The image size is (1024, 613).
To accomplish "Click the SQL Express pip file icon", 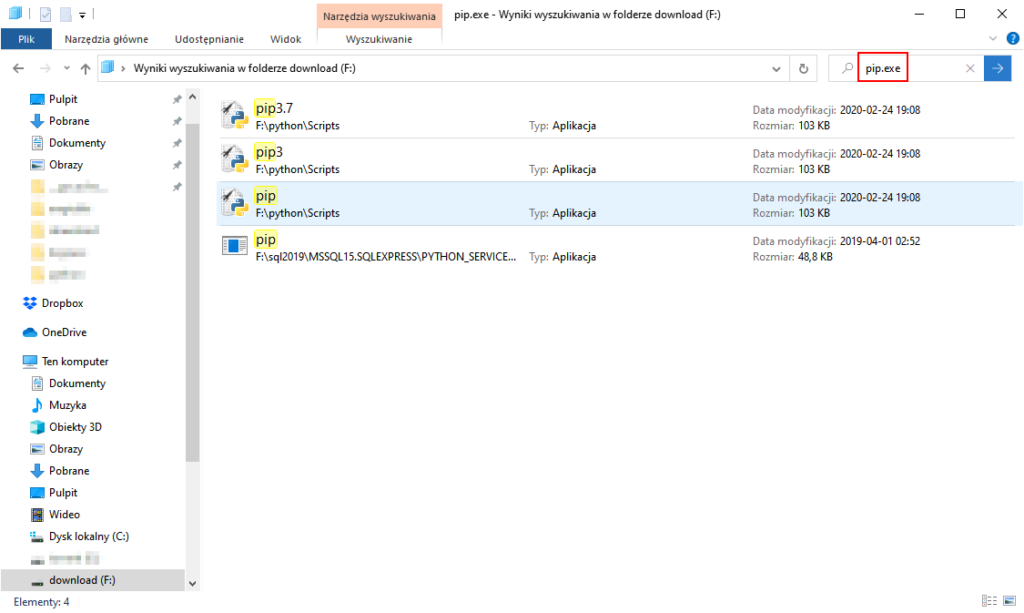I will (233, 247).
